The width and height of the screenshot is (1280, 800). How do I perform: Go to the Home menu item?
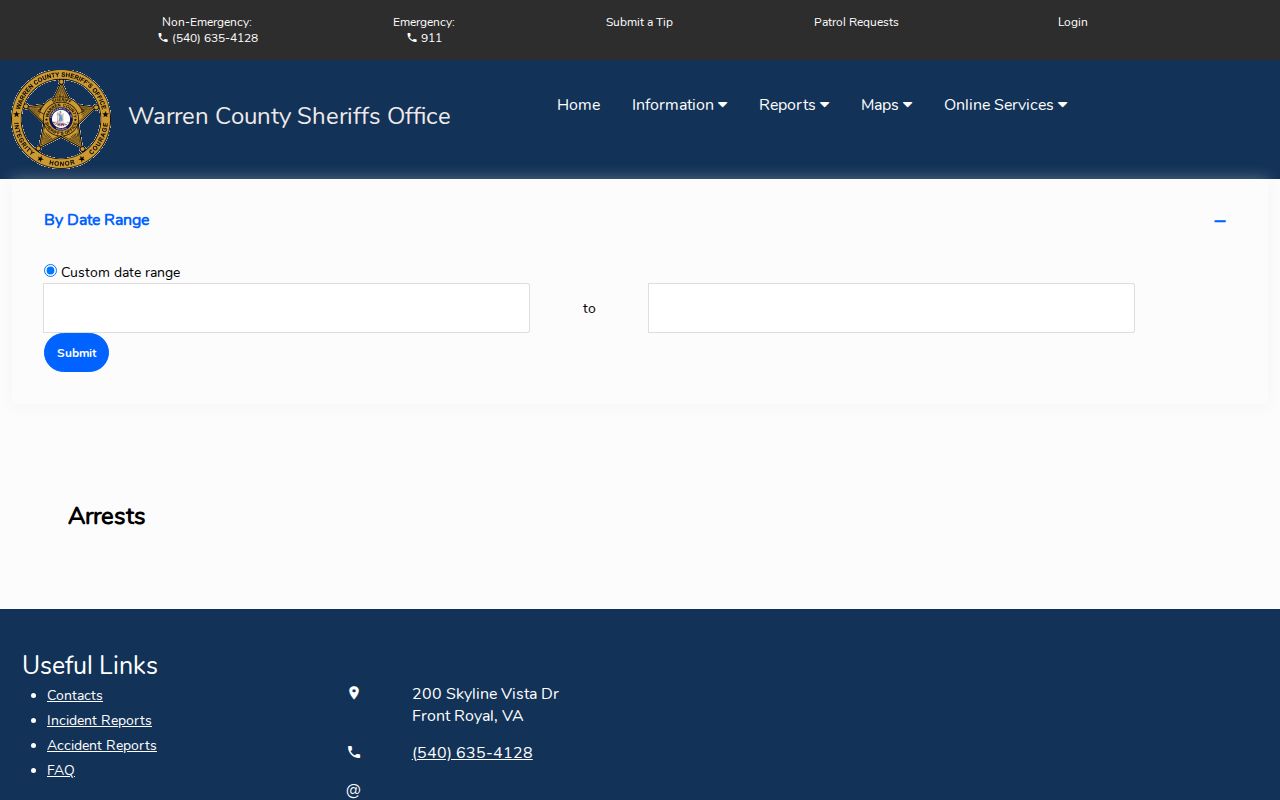tap(578, 105)
